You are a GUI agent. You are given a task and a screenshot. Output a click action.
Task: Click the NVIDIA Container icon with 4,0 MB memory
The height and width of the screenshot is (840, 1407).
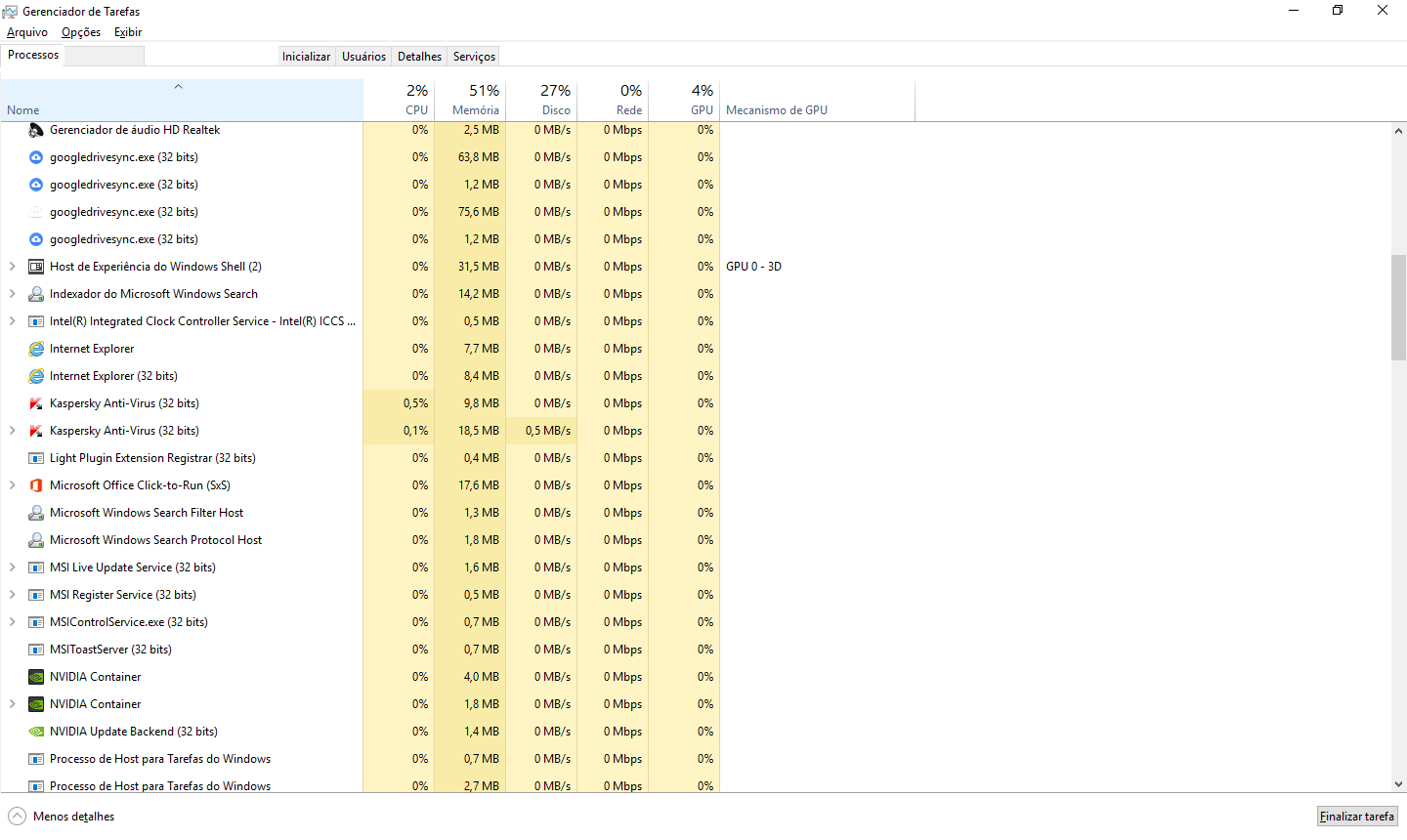[36, 677]
